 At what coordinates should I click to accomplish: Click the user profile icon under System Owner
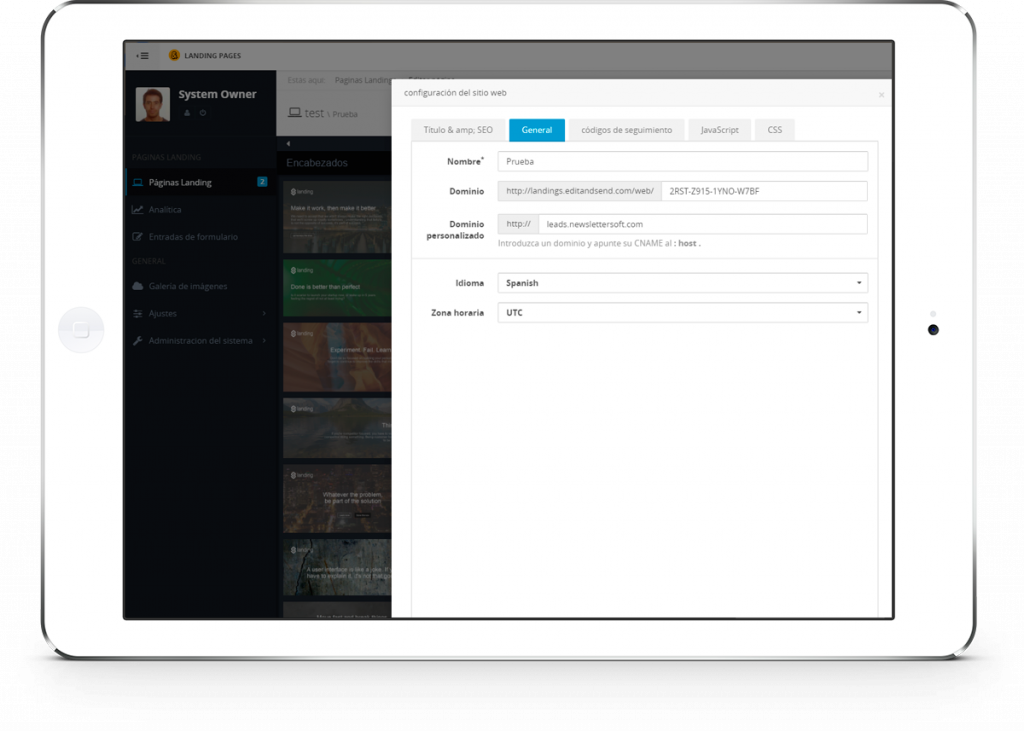(187, 113)
